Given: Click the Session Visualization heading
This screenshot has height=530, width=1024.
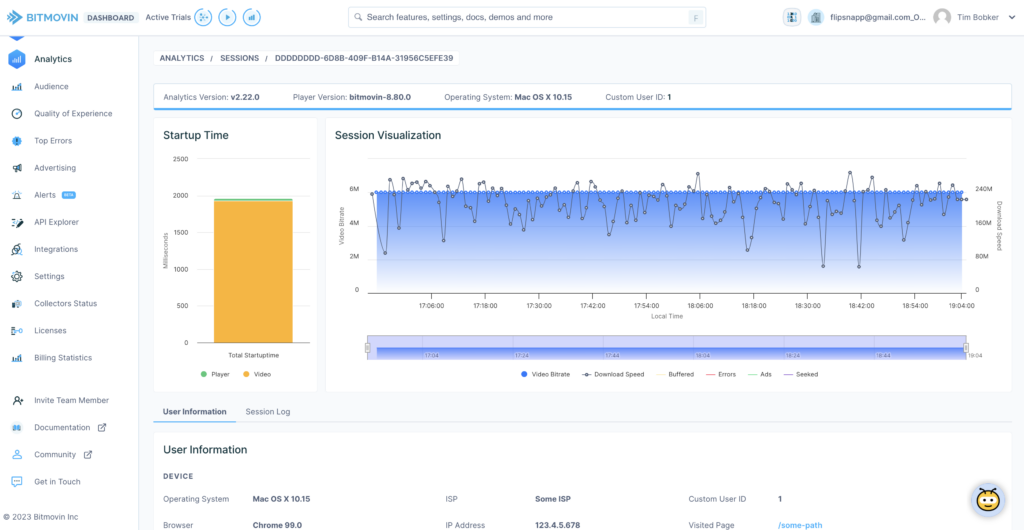Looking at the screenshot, I should click(x=388, y=136).
